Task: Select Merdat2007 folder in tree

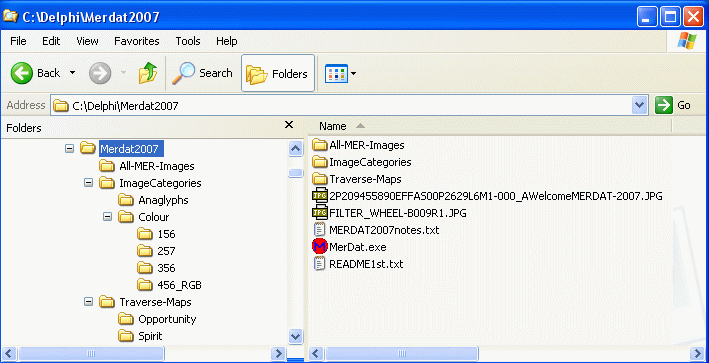Action: 131,149
